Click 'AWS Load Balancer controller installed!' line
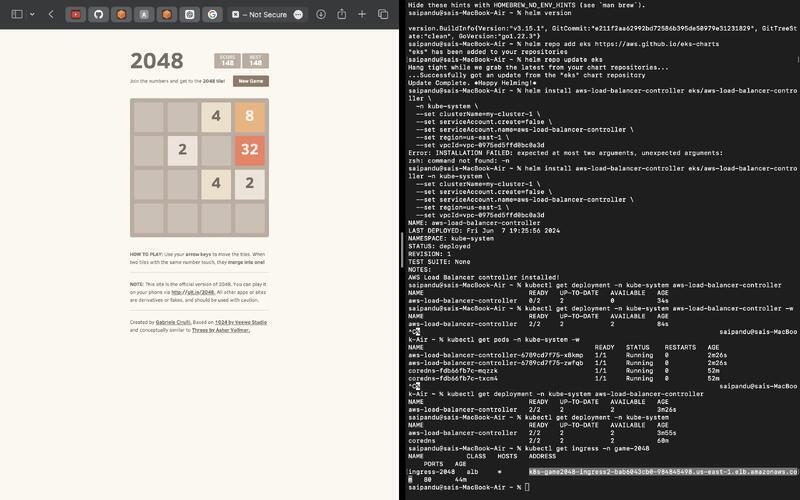The width and height of the screenshot is (800, 500). (484, 277)
